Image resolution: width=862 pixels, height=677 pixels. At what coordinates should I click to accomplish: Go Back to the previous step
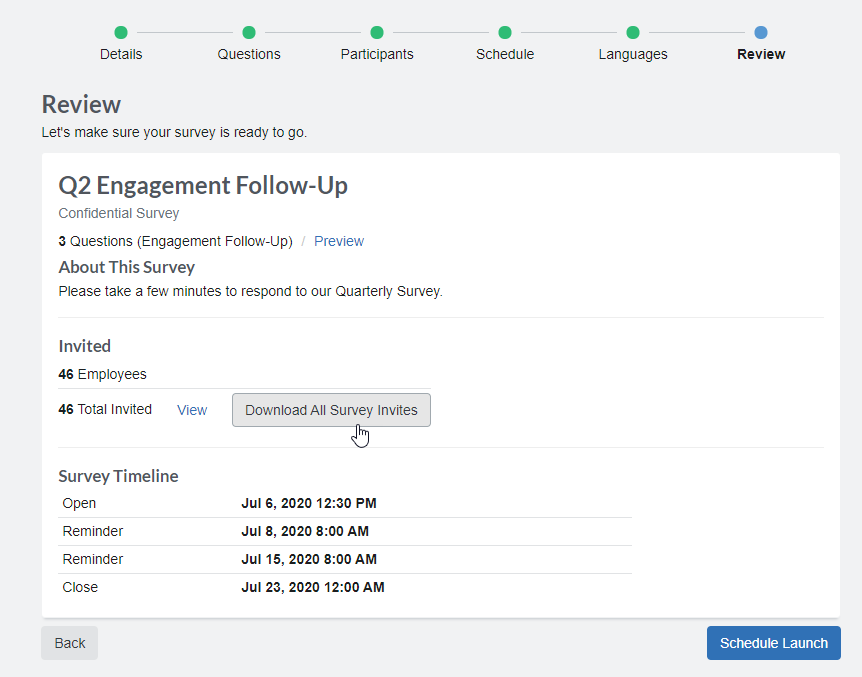point(68,643)
